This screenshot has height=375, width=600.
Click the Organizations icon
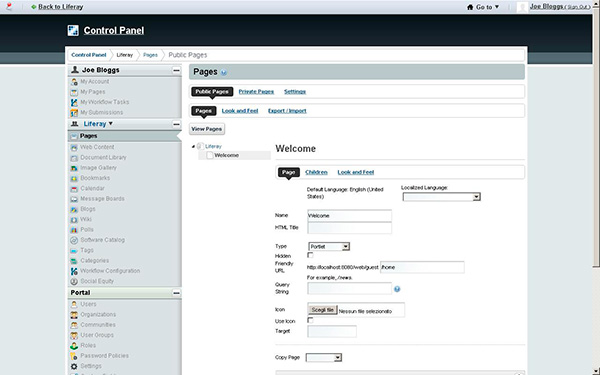(74, 315)
